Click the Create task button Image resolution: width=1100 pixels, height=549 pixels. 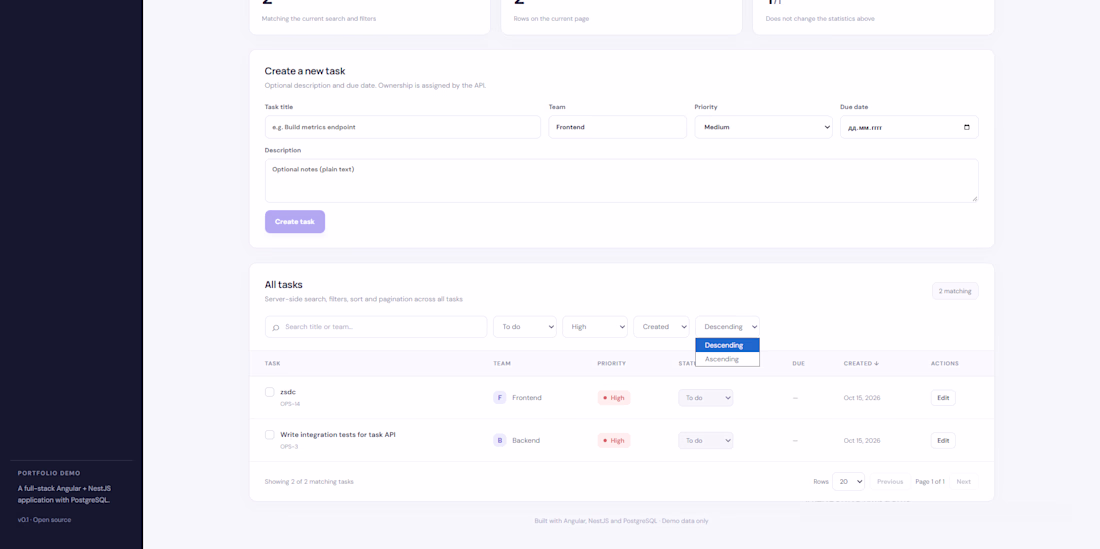295,222
